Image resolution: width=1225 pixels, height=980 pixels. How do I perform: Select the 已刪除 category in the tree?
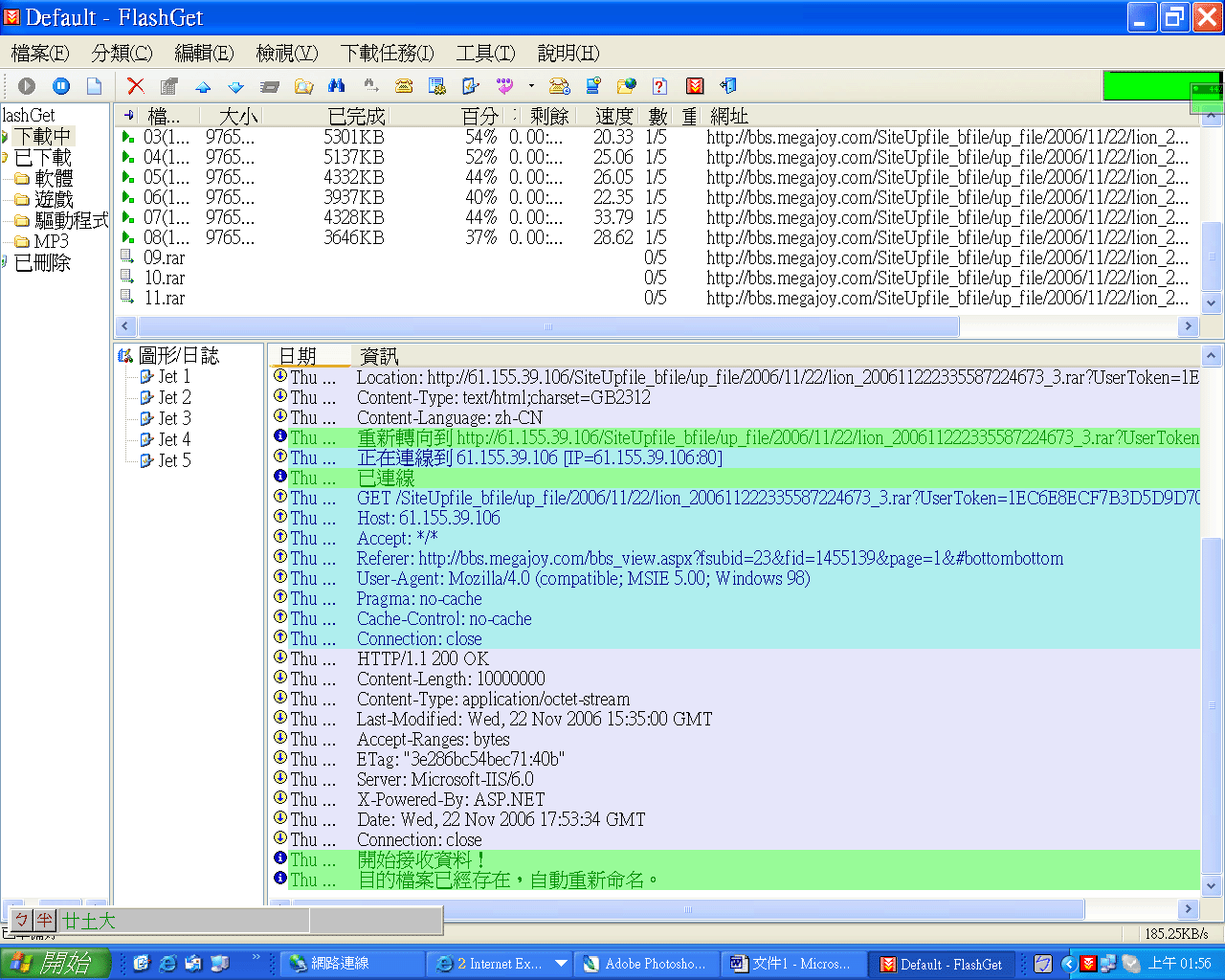[x=43, y=263]
